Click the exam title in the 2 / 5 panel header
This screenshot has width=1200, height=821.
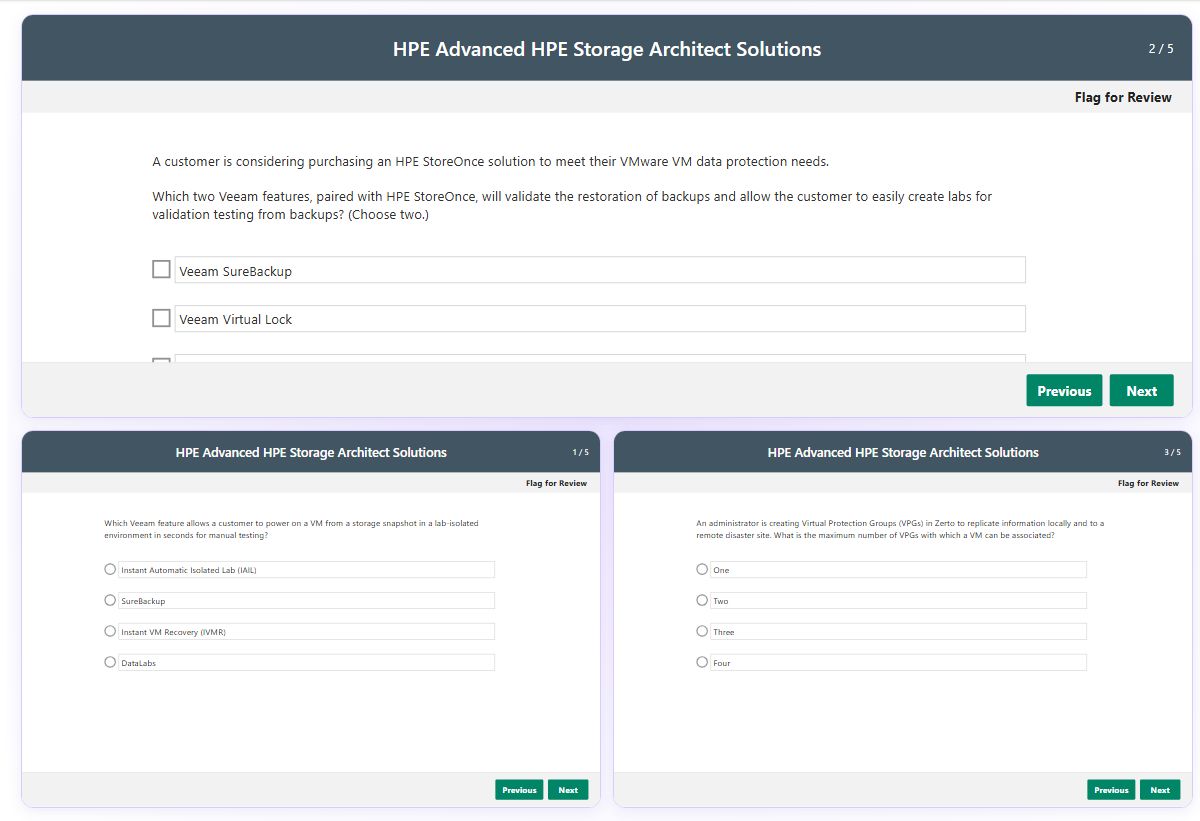(x=607, y=49)
